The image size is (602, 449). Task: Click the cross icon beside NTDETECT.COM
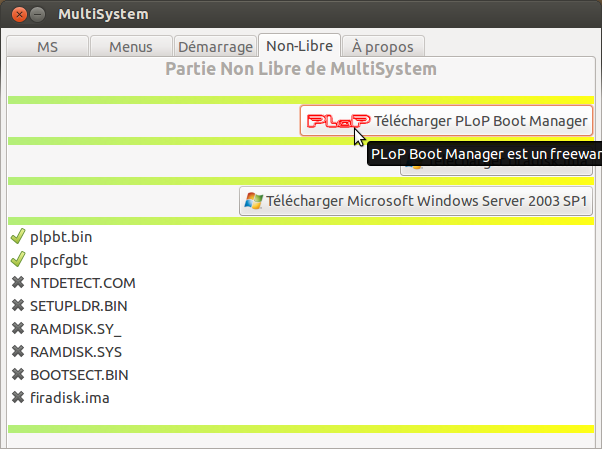tap(18, 283)
